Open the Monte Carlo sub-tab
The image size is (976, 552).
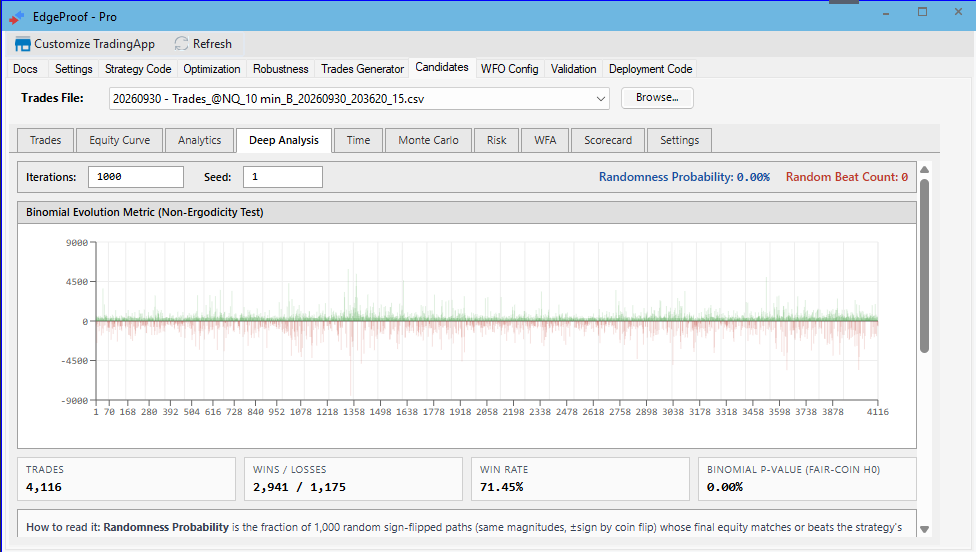click(x=428, y=140)
